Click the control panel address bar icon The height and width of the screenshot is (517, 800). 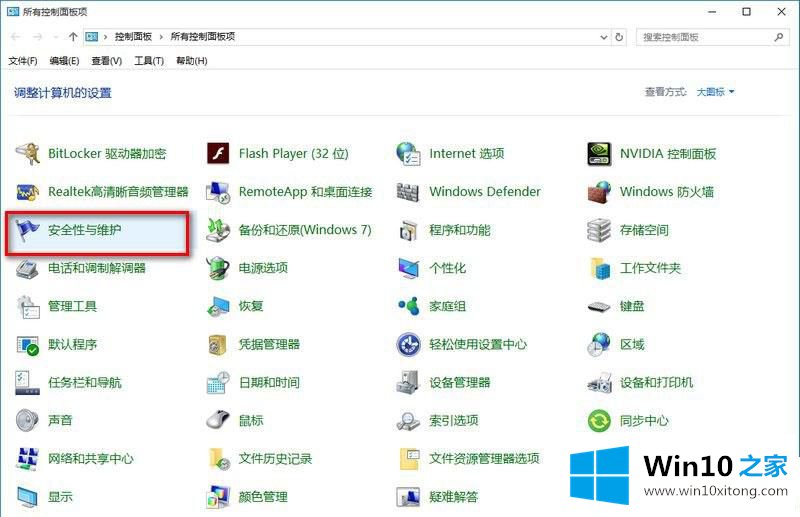point(91,37)
